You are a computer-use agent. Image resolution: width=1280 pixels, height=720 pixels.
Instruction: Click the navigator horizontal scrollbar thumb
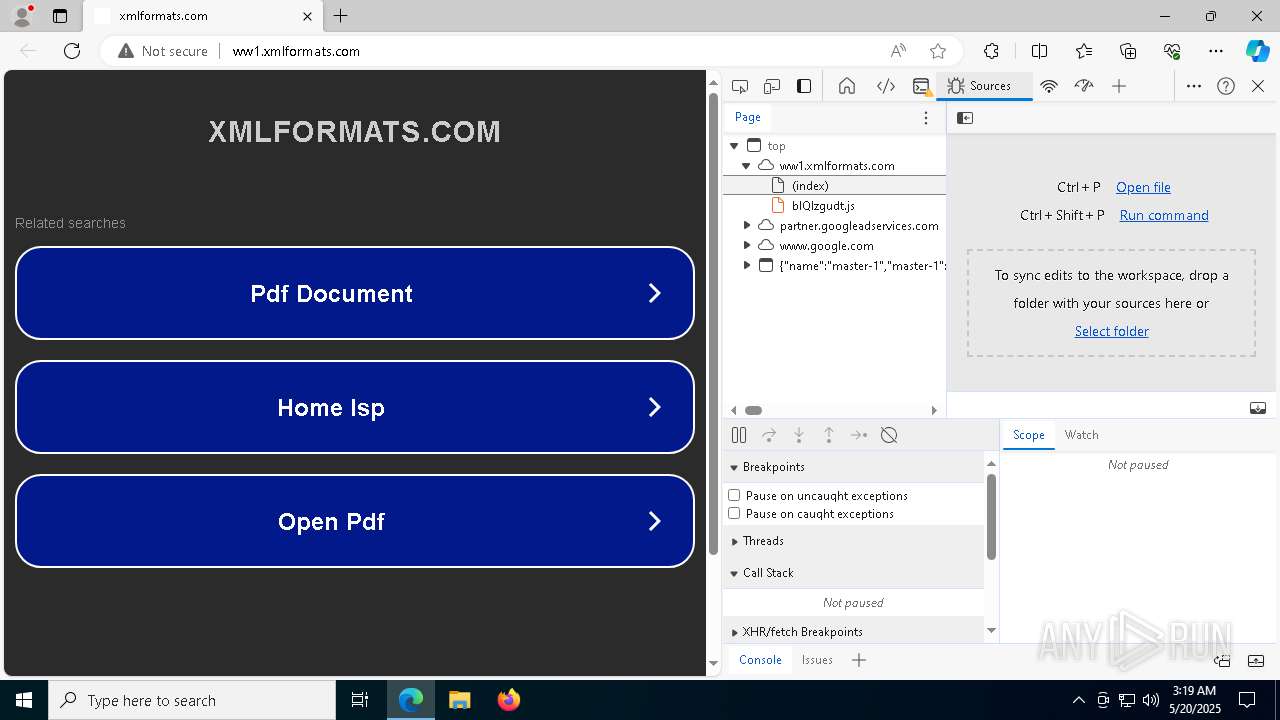(753, 410)
